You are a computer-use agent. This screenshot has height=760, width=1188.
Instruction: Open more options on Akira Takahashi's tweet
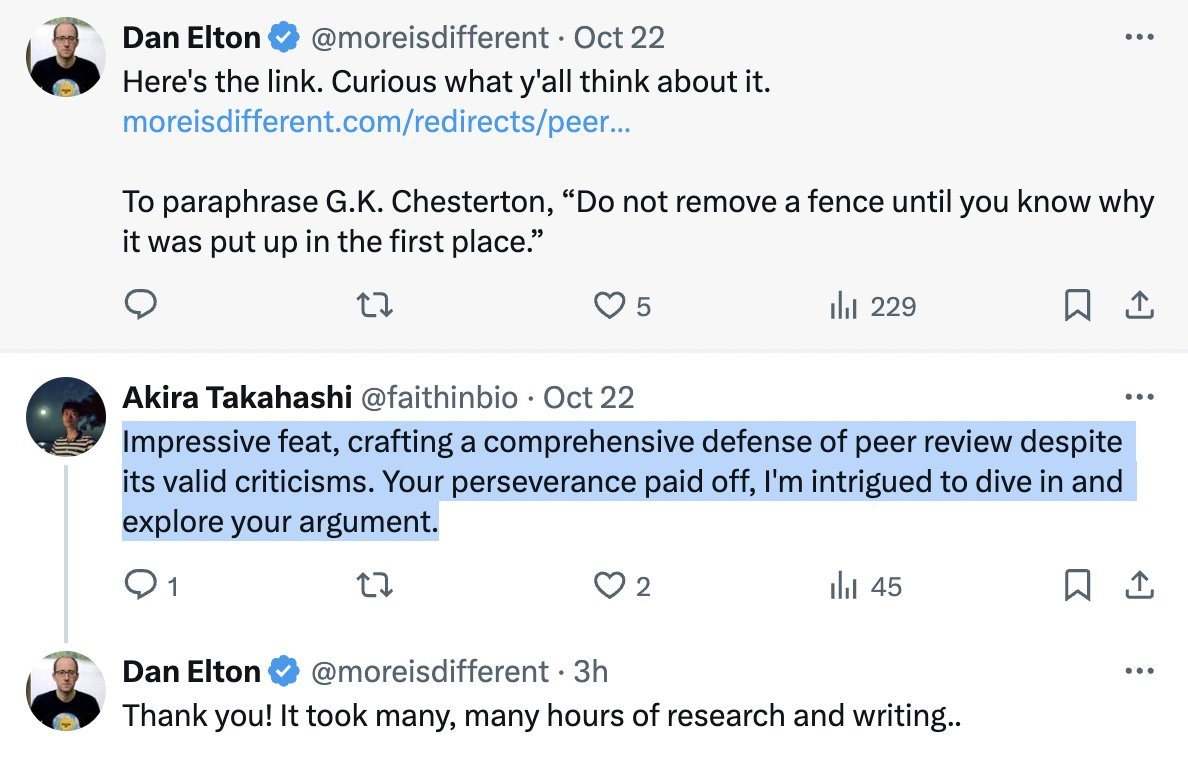pos(1140,397)
